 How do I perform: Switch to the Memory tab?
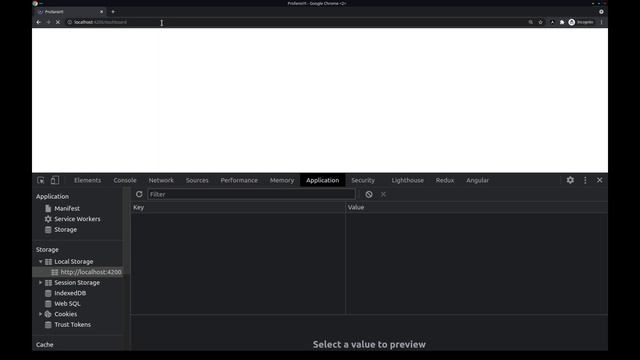[x=282, y=180]
